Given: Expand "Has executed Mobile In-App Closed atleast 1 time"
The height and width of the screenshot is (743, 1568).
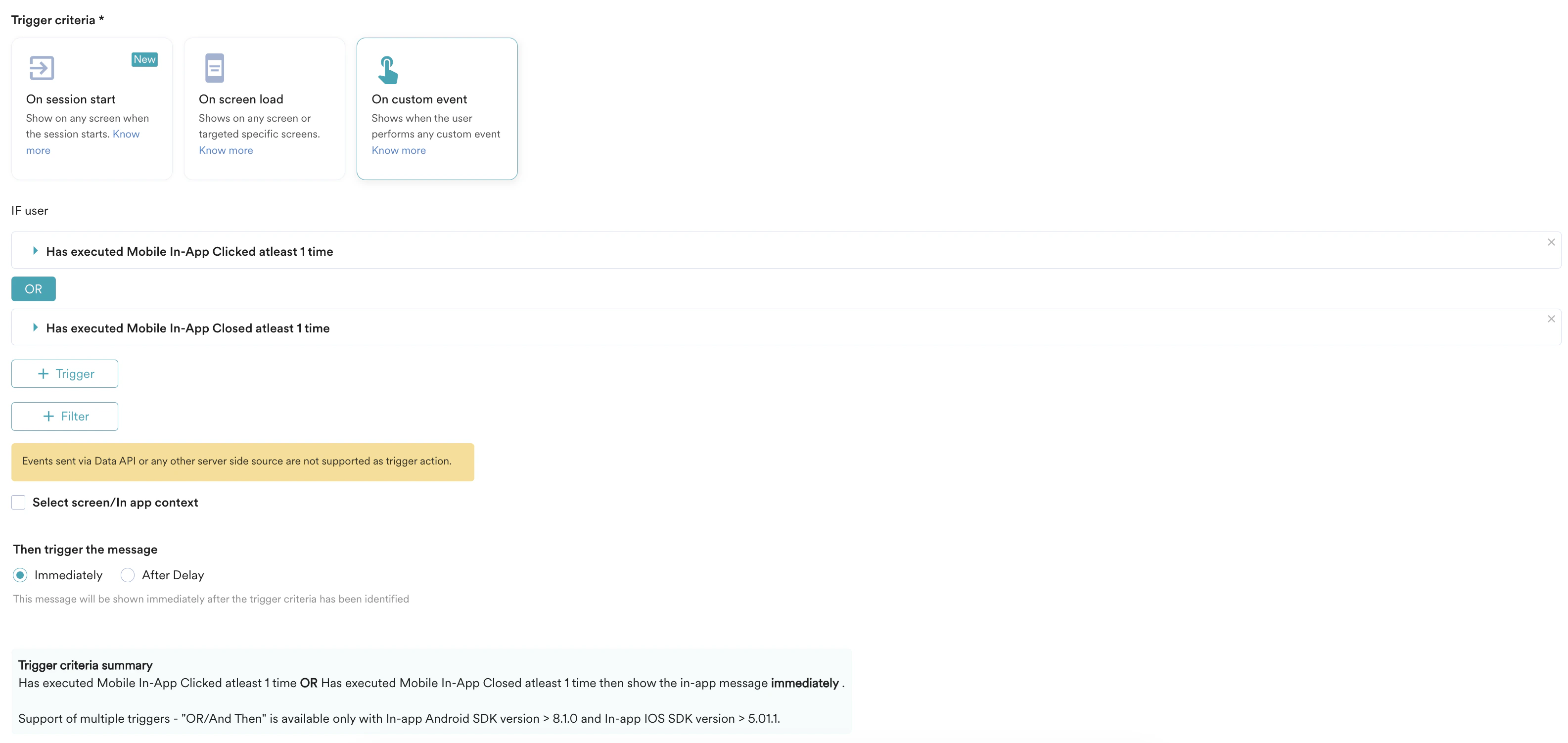Looking at the screenshot, I should [x=35, y=327].
